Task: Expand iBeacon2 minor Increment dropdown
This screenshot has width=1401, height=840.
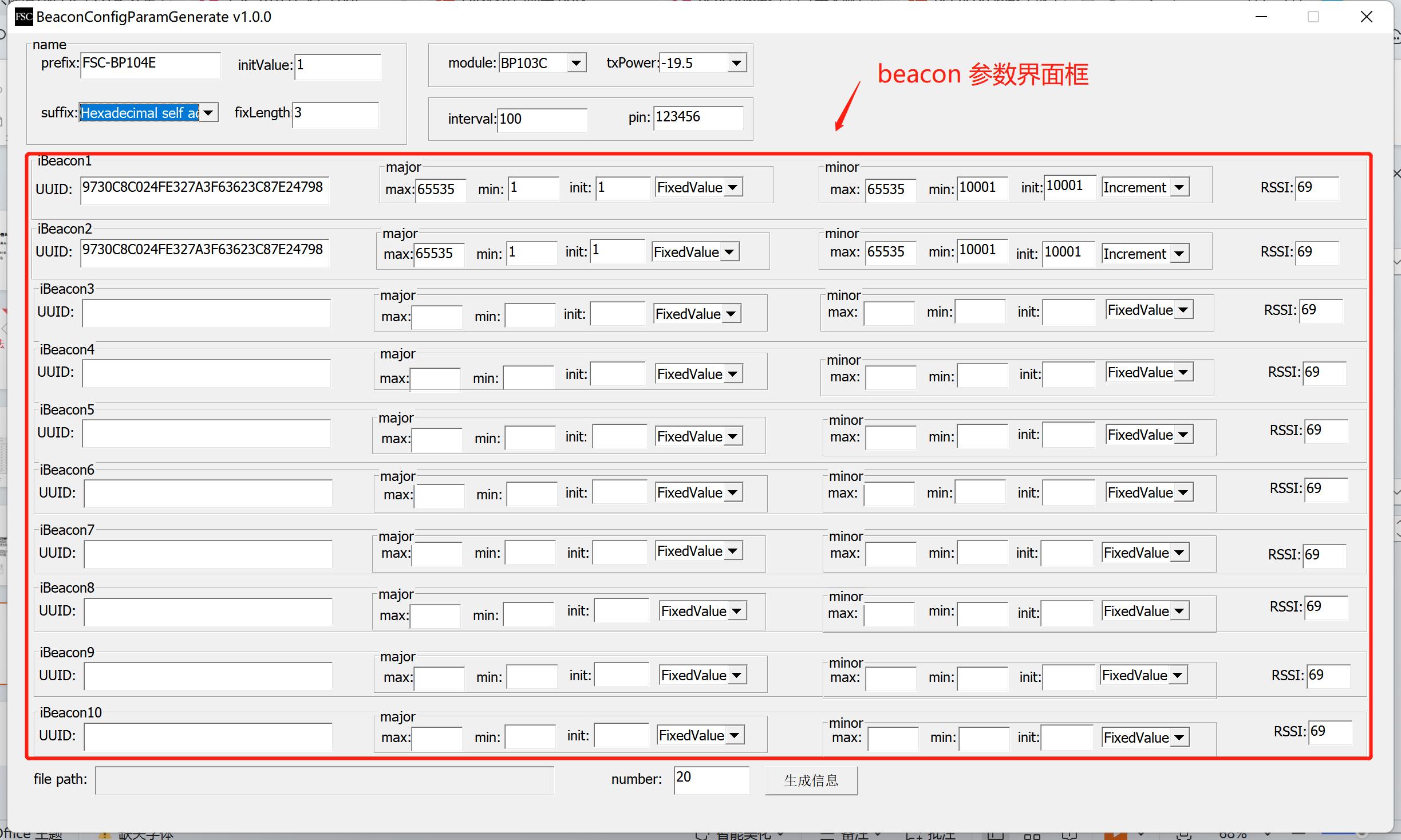Action: pyautogui.click(x=1179, y=254)
